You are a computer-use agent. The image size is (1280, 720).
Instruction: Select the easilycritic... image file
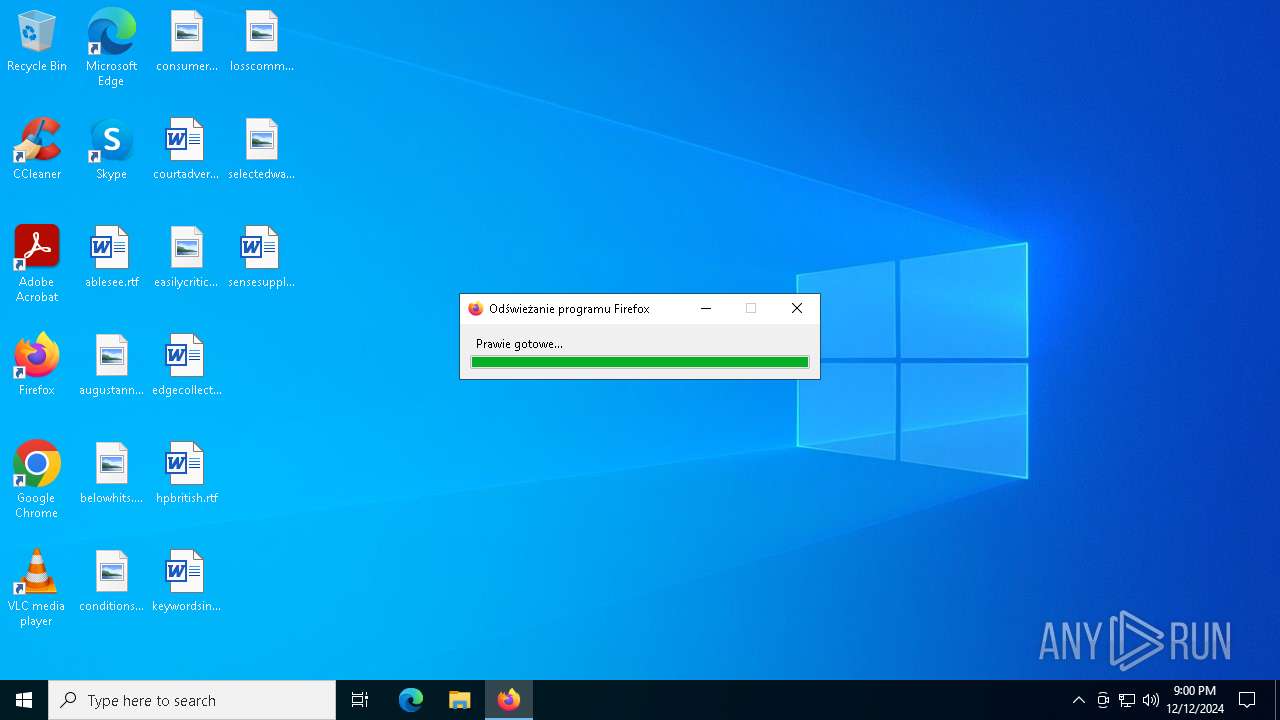186,257
